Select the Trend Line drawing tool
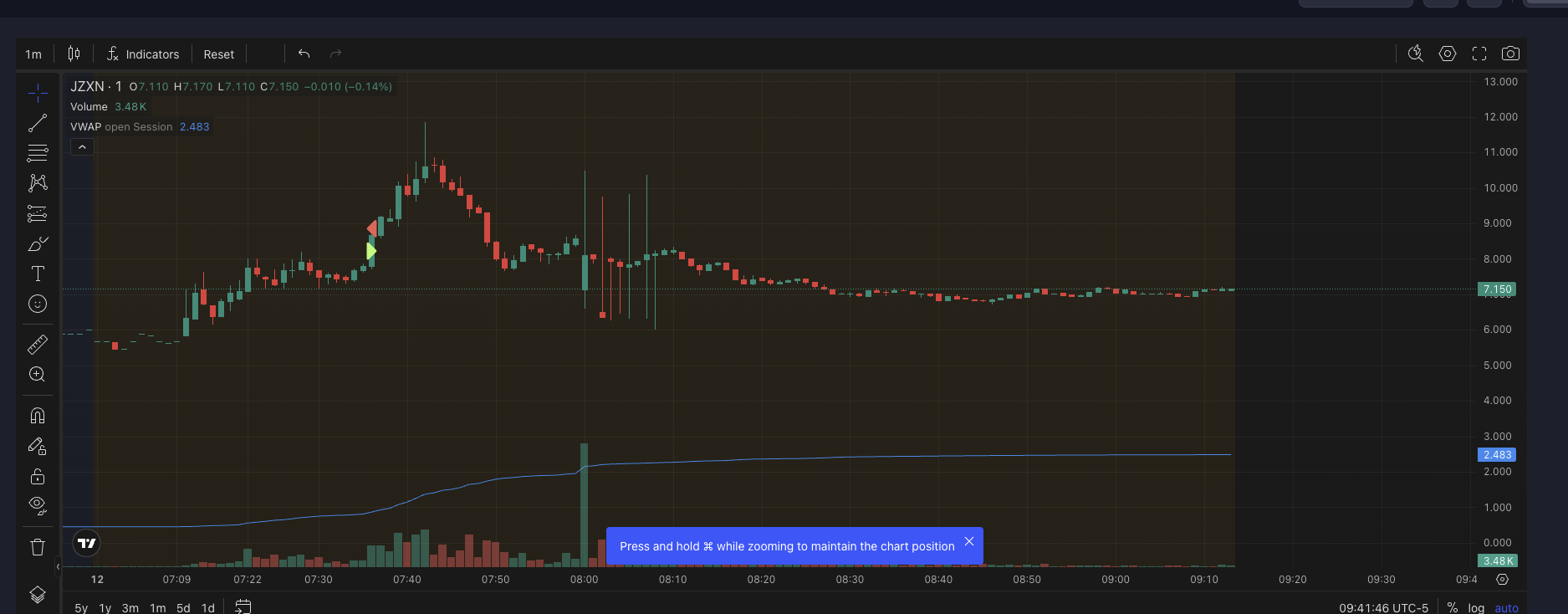 click(38, 124)
